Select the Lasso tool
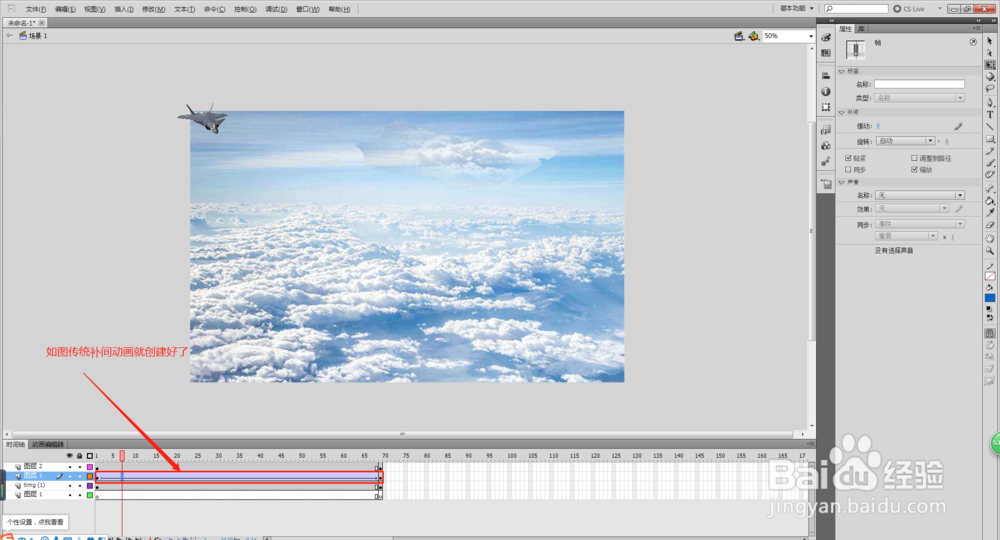 [x=990, y=89]
